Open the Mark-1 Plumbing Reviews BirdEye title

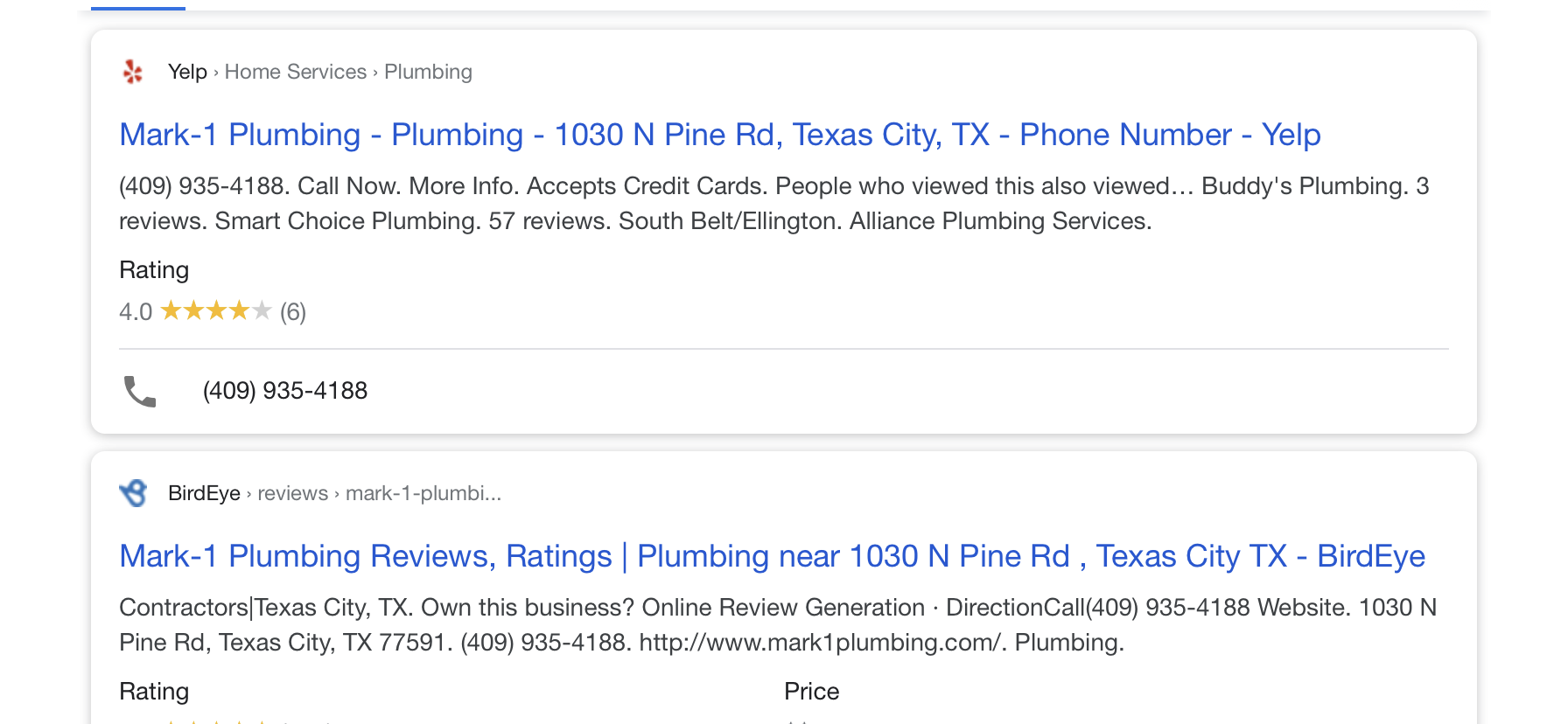[773, 556]
